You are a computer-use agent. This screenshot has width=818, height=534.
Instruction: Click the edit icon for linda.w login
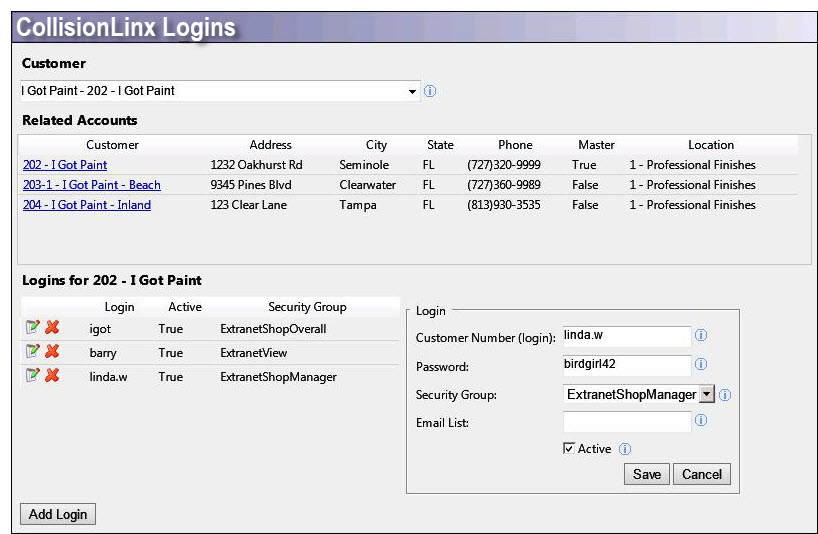click(32, 376)
